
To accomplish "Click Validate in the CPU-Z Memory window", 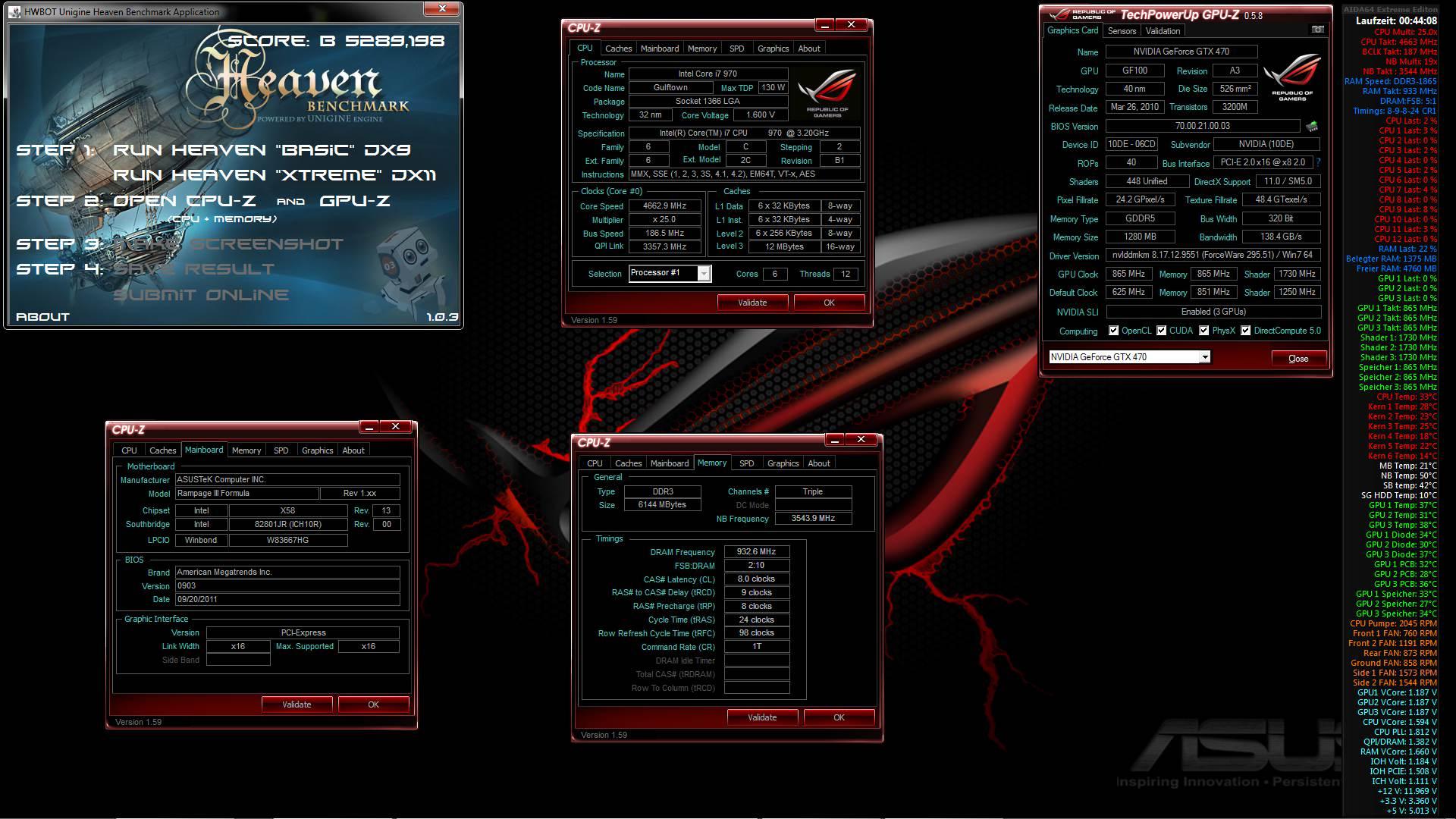I will (x=762, y=717).
